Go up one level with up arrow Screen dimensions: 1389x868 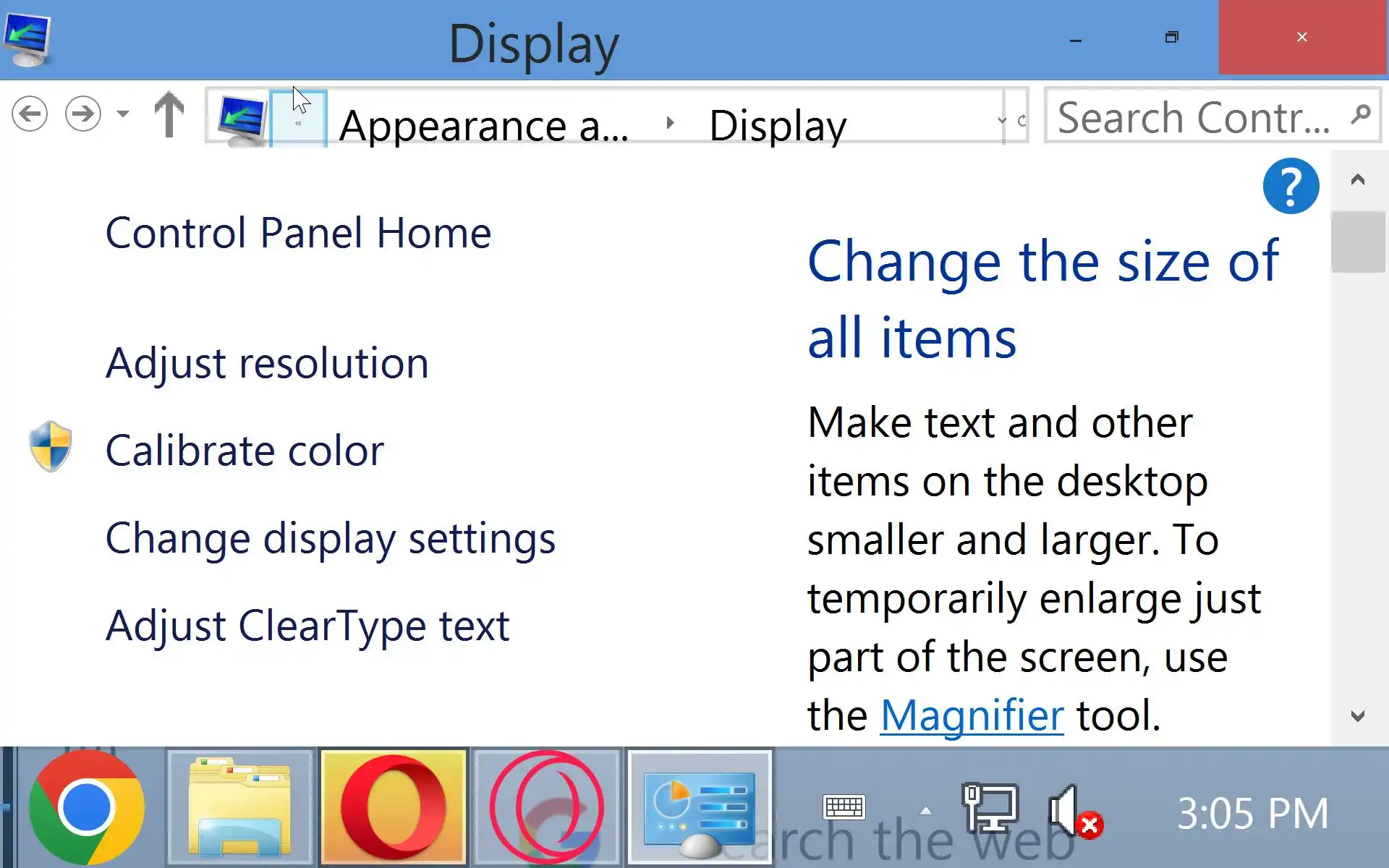[169, 114]
